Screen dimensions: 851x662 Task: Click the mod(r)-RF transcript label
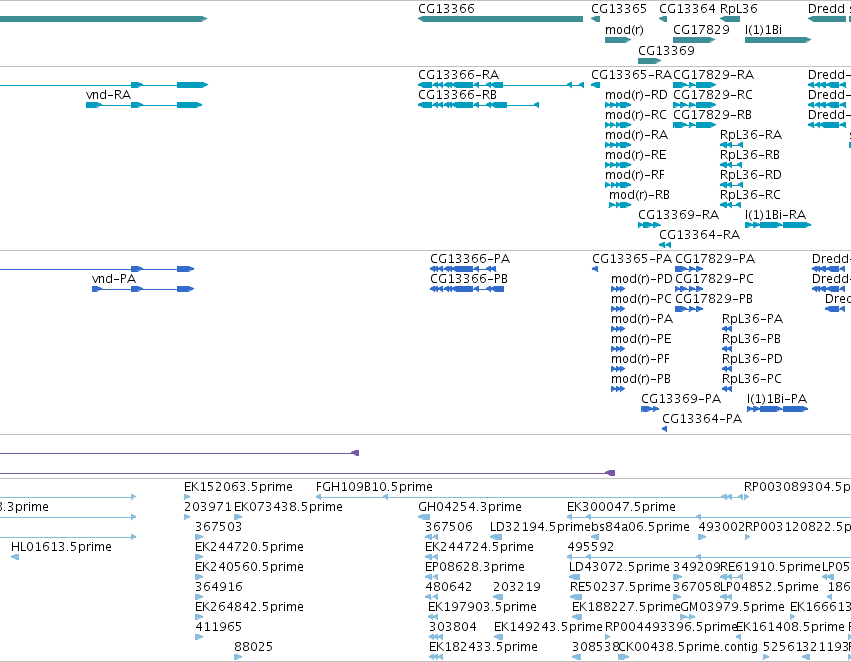(635, 175)
